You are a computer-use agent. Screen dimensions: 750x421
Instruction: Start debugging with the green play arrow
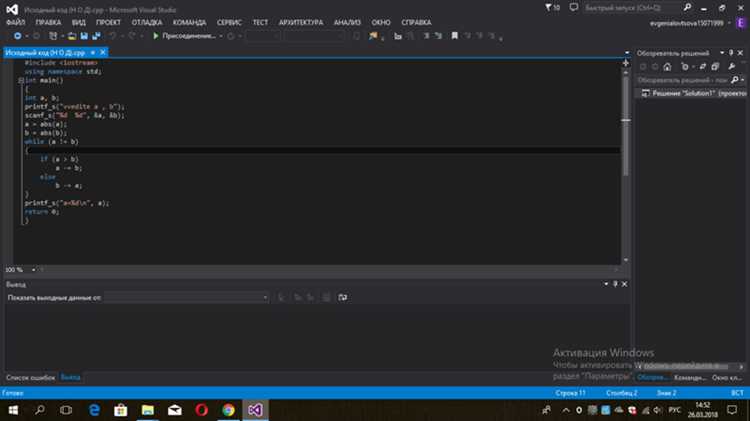tap(155, 36)
